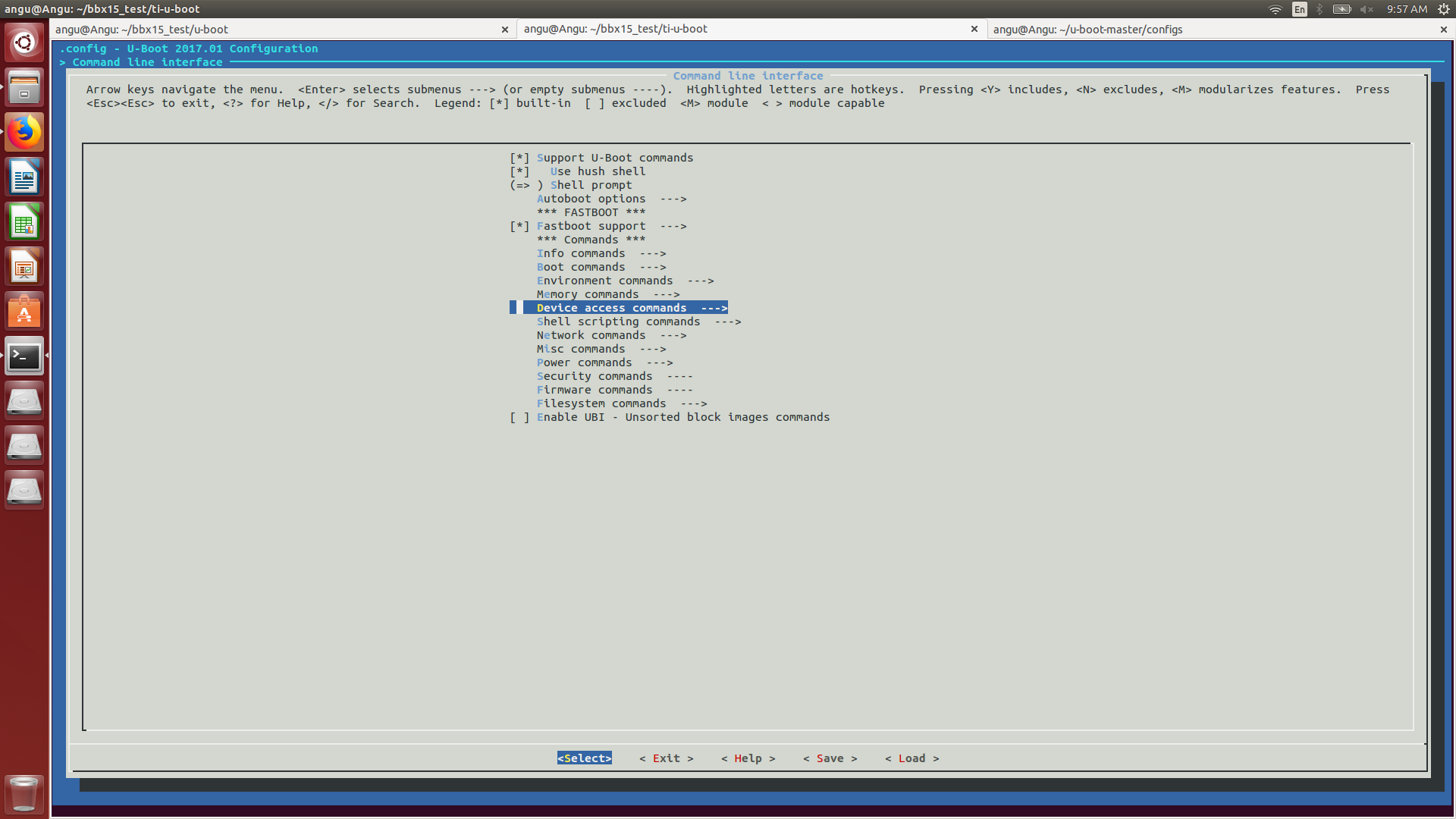Open empty Security commands submenu

tap(615, 376)
